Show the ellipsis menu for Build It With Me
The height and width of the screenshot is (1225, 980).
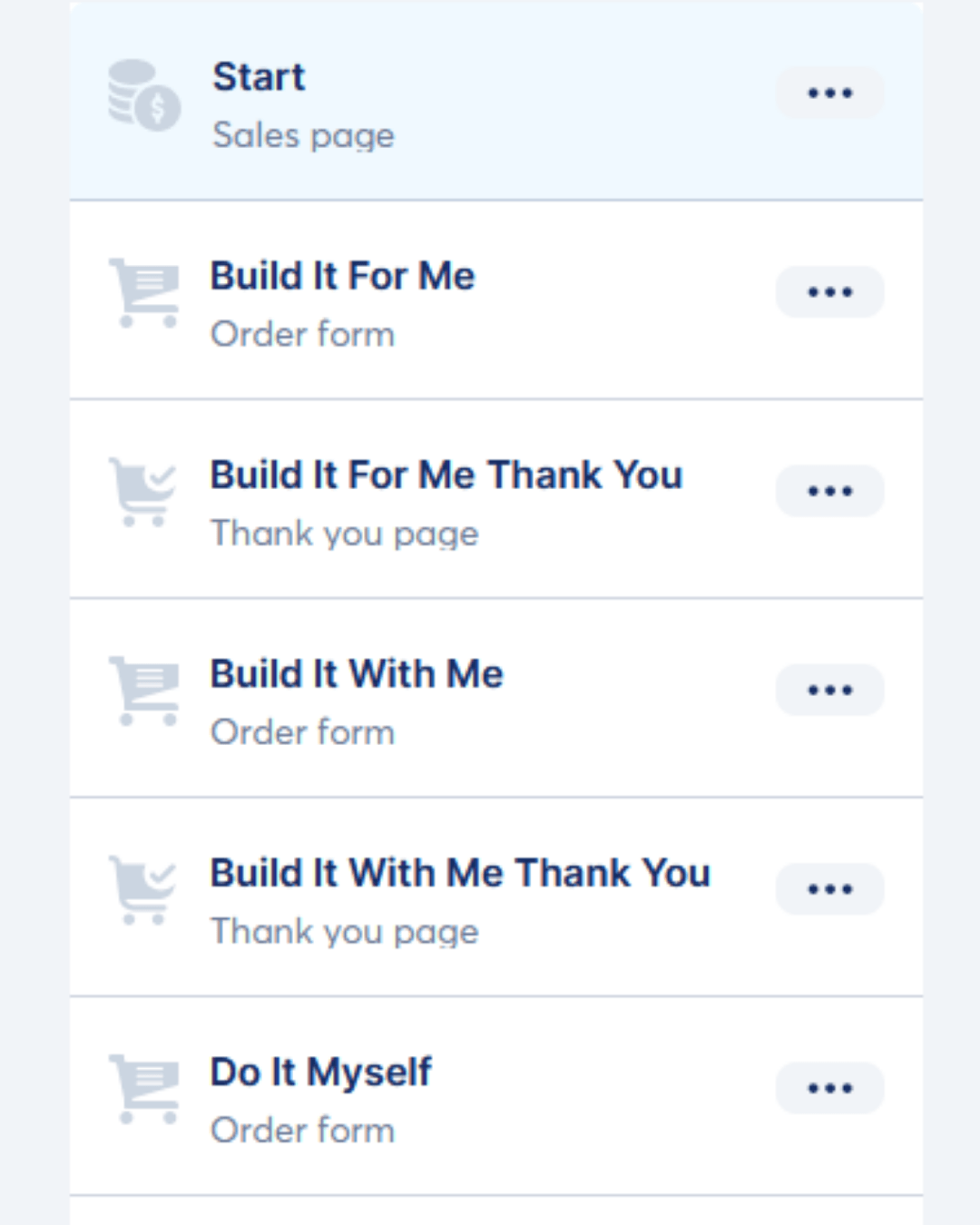pyautogui.click(x=829, y=690)
